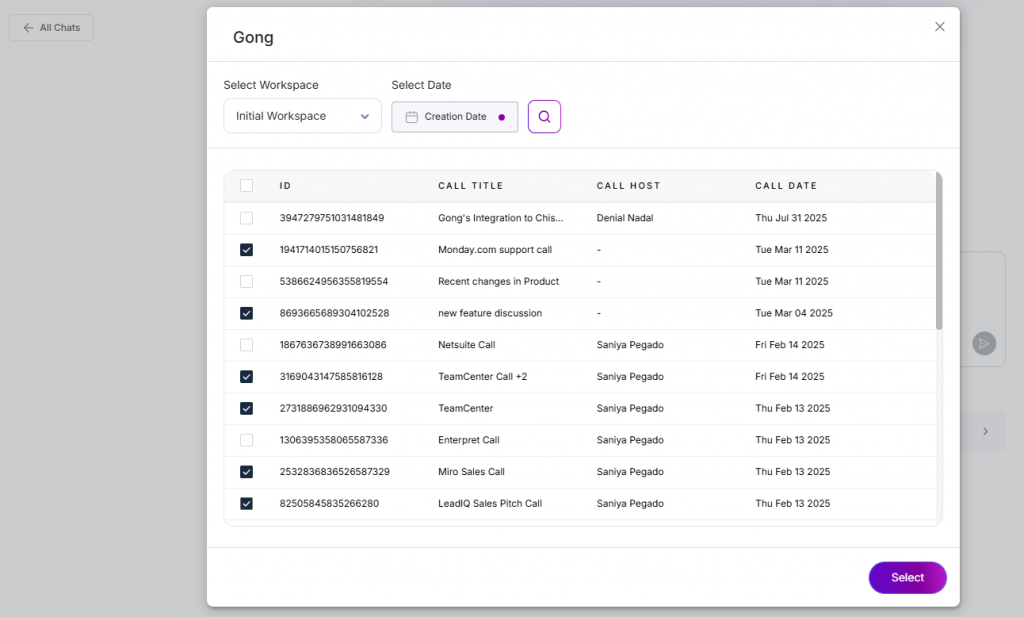Click ID 1867636738991663086

point(333,345)
